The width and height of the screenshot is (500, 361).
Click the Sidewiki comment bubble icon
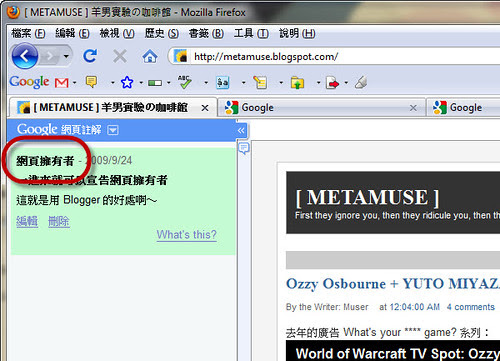(91, 82)
